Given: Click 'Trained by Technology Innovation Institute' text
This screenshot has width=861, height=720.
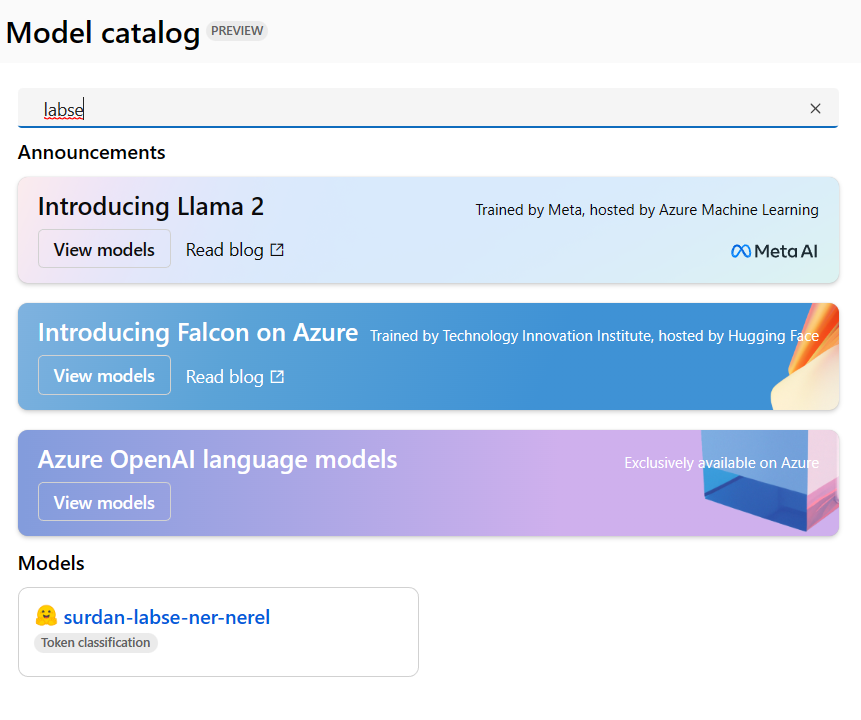Looking at the screenshot, I should pyautogui.click(x=511, y=336).
